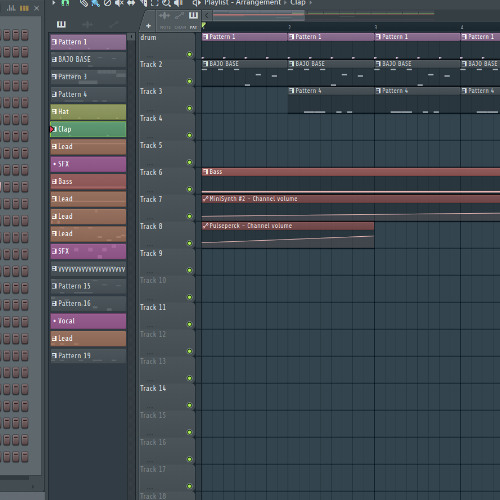Click the step sequencer icon in channel rack

click(24, 8)
